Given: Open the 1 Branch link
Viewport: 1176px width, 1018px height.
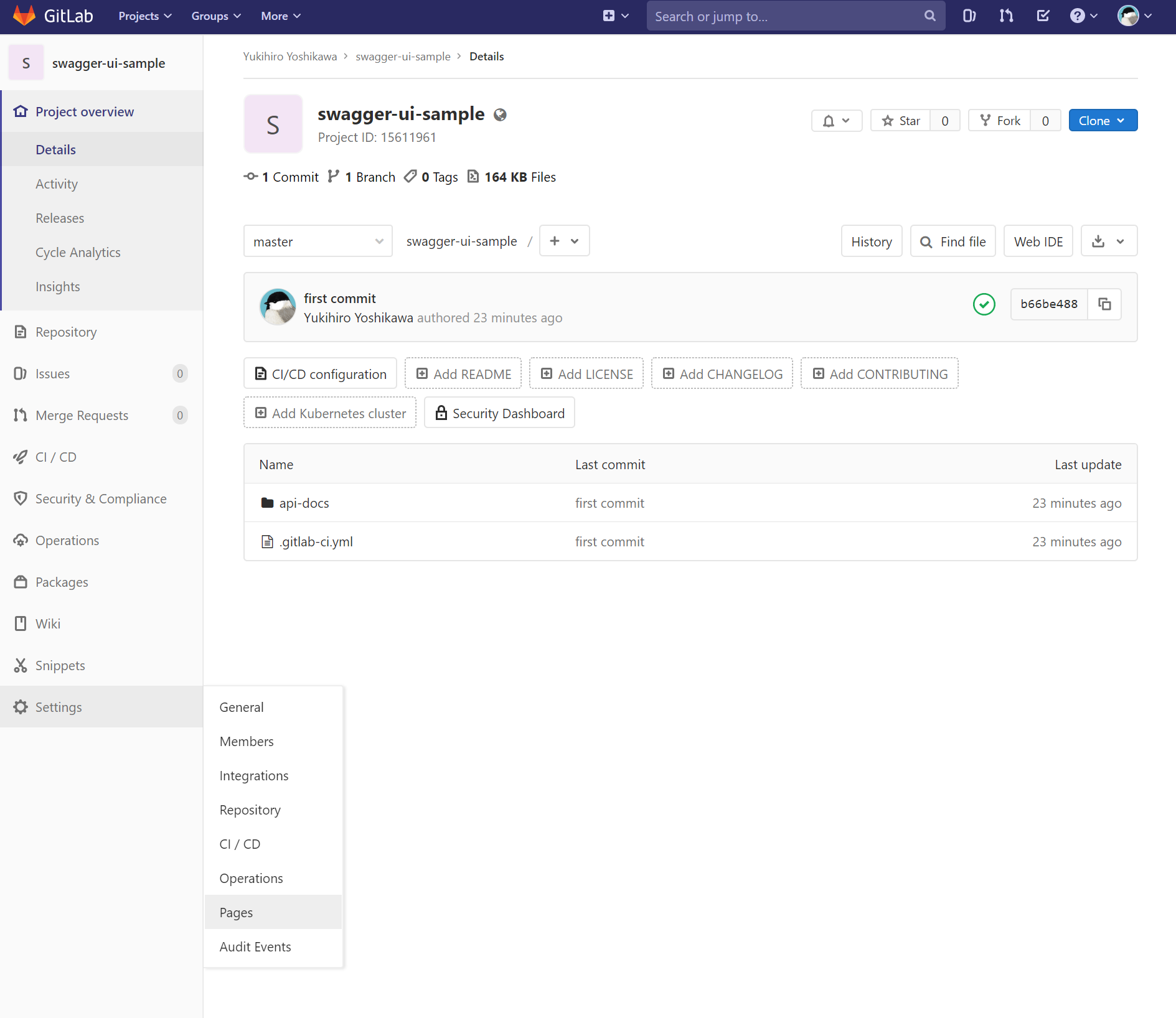Looking at the screenshot, I should [362, 177].
